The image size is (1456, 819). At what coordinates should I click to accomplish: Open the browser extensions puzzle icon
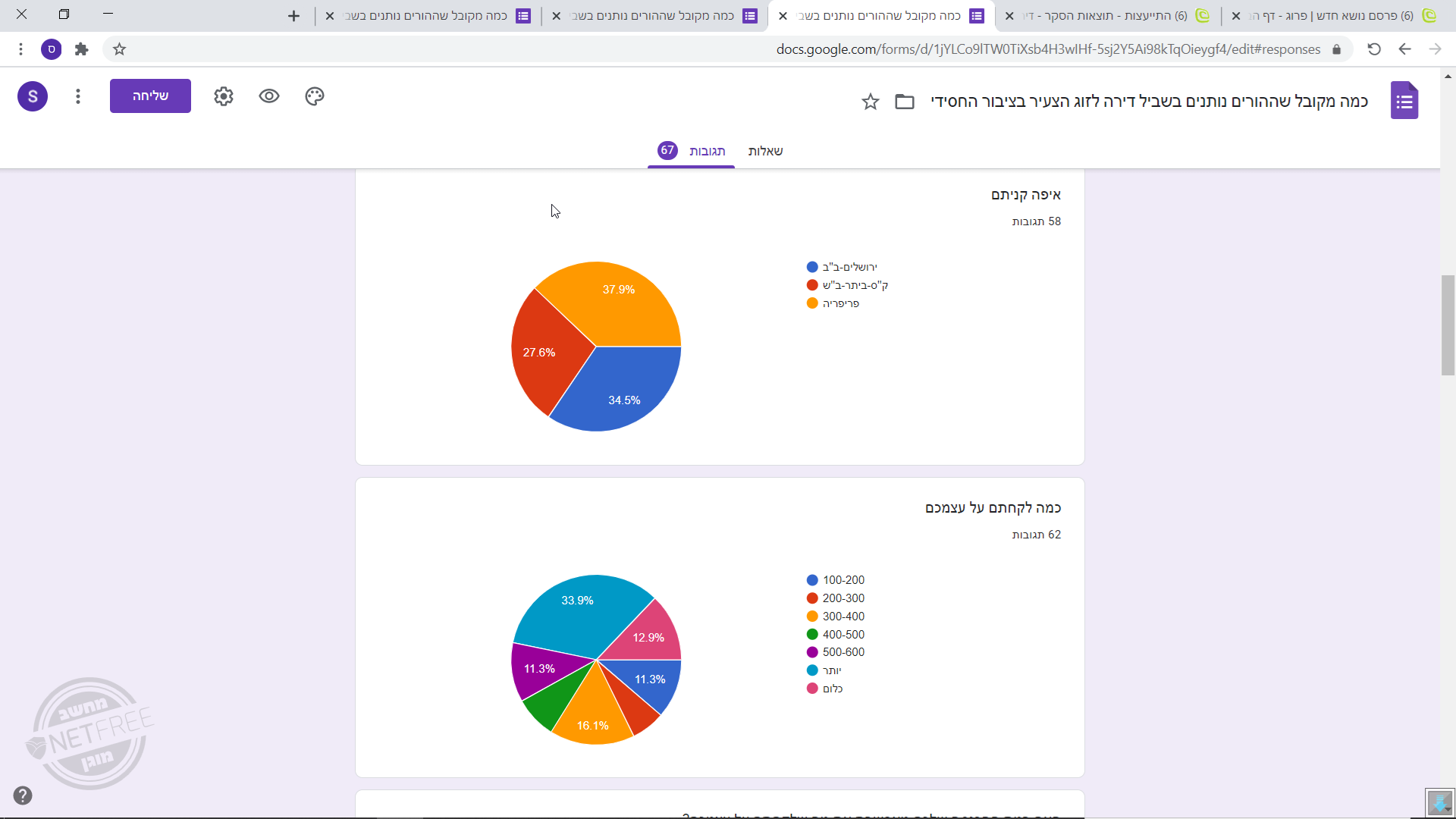click(81, 49)
